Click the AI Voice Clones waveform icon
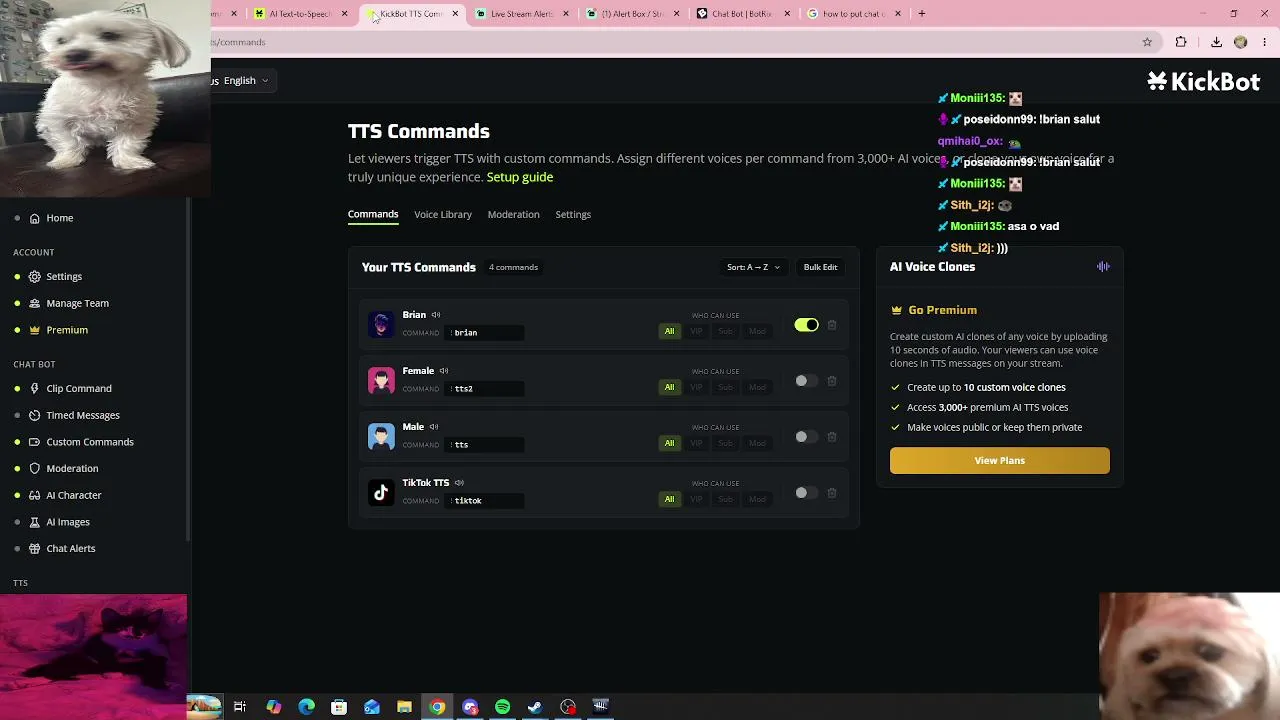The height and width of the screenshot is (720, 1280). point(1103,267)
